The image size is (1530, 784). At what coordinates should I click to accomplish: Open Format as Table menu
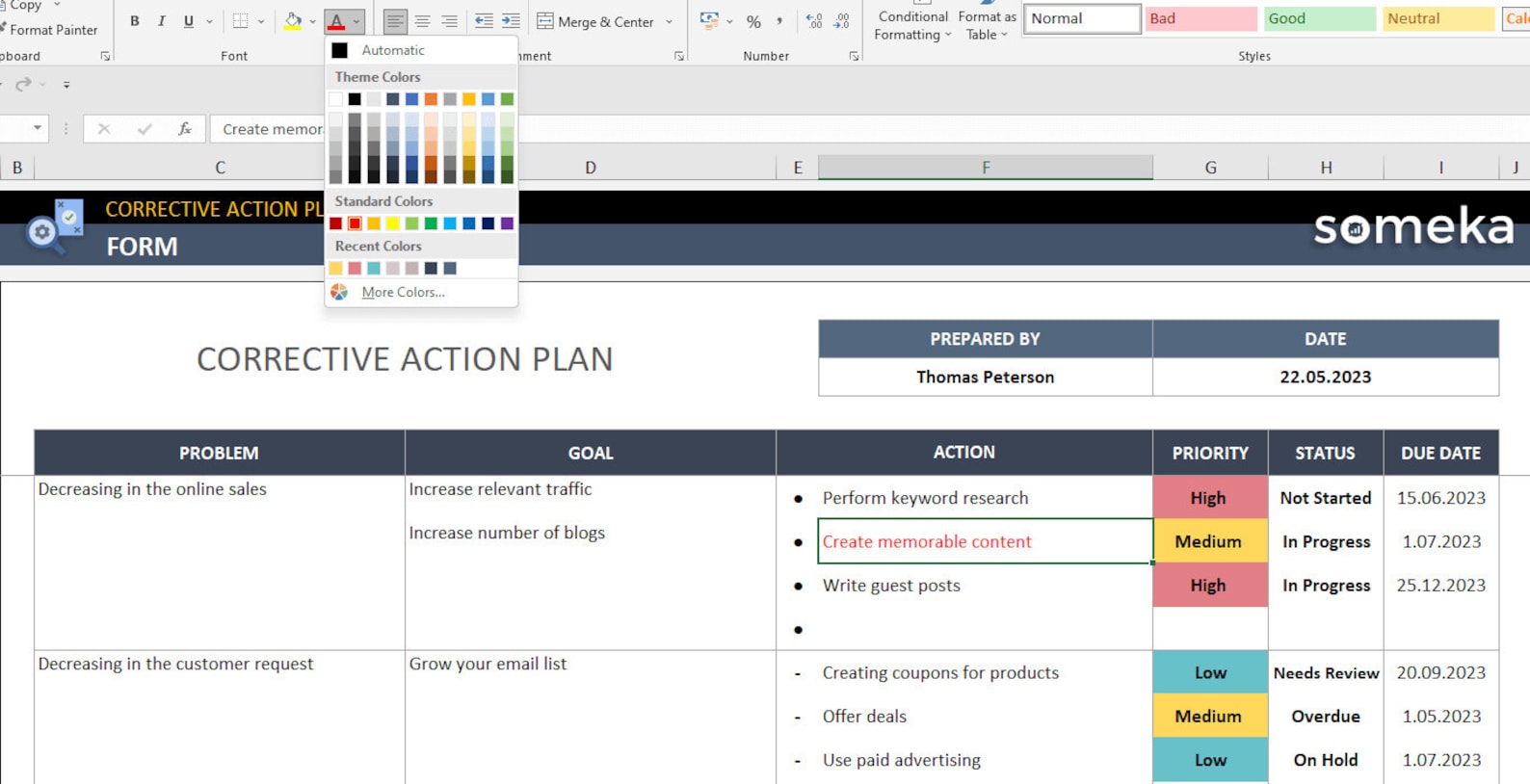987,25
